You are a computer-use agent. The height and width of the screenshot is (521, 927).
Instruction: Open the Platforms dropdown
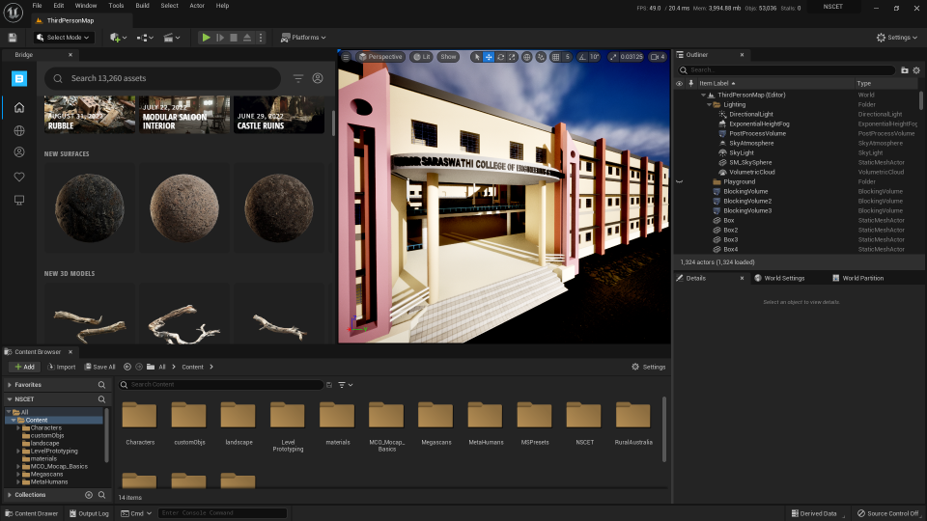304,38
